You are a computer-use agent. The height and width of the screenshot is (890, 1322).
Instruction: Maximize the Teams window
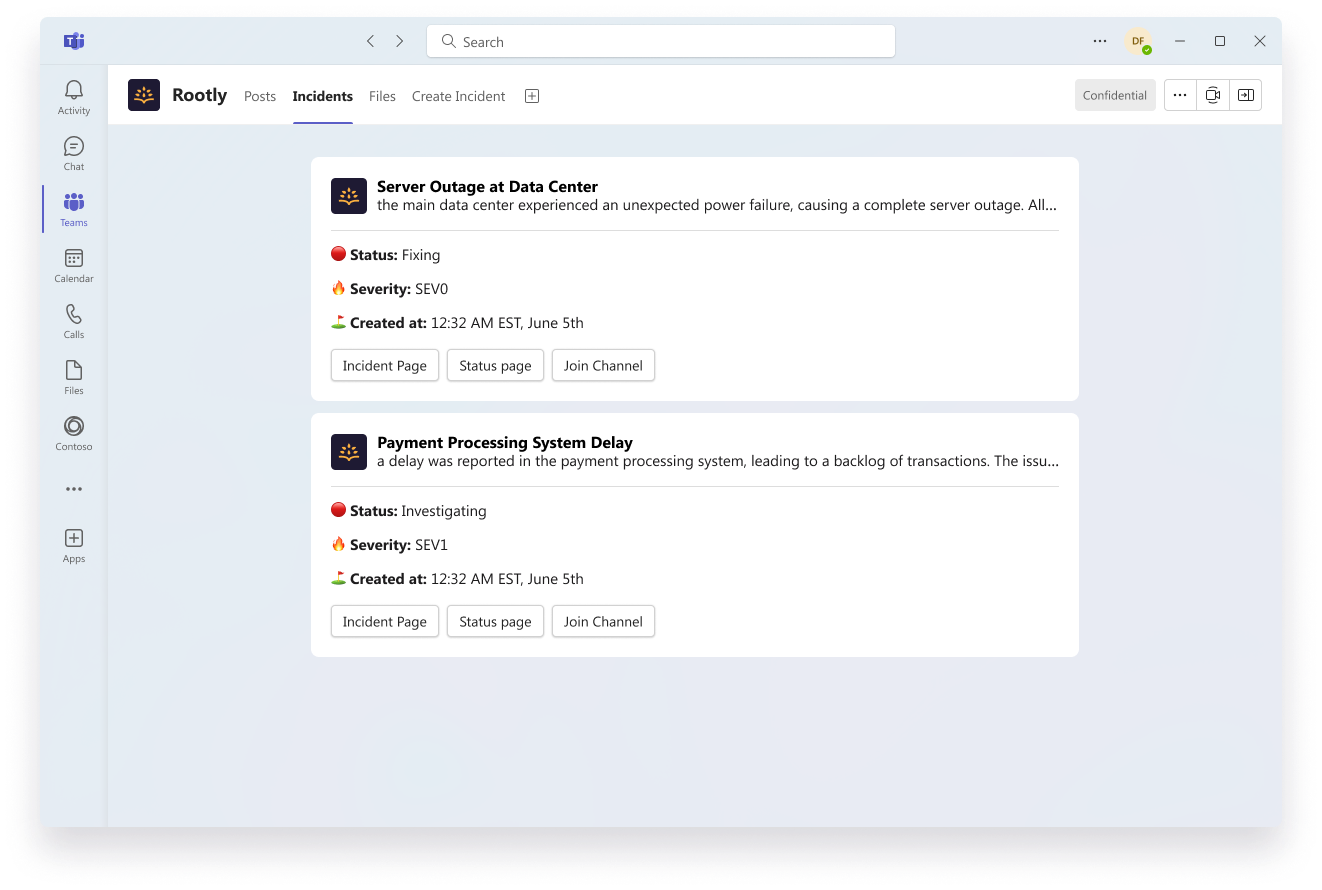[x=1220, y=41]
